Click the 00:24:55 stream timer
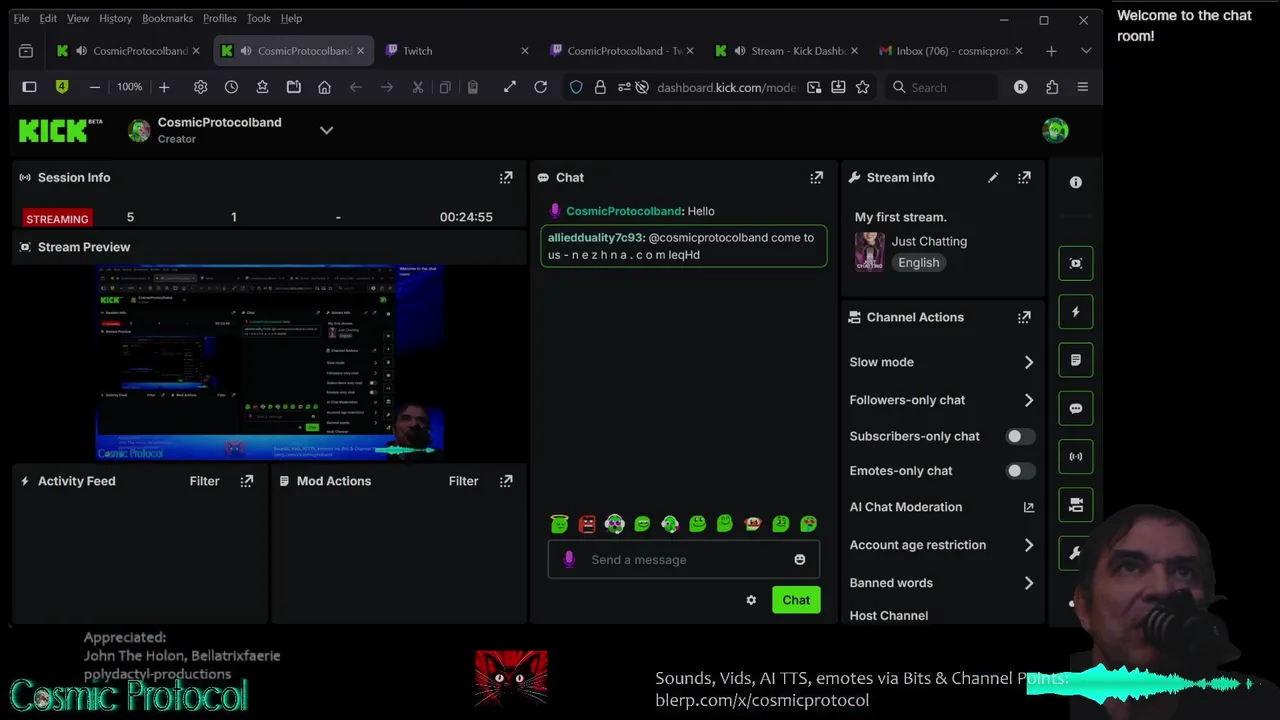 [466, 217]
